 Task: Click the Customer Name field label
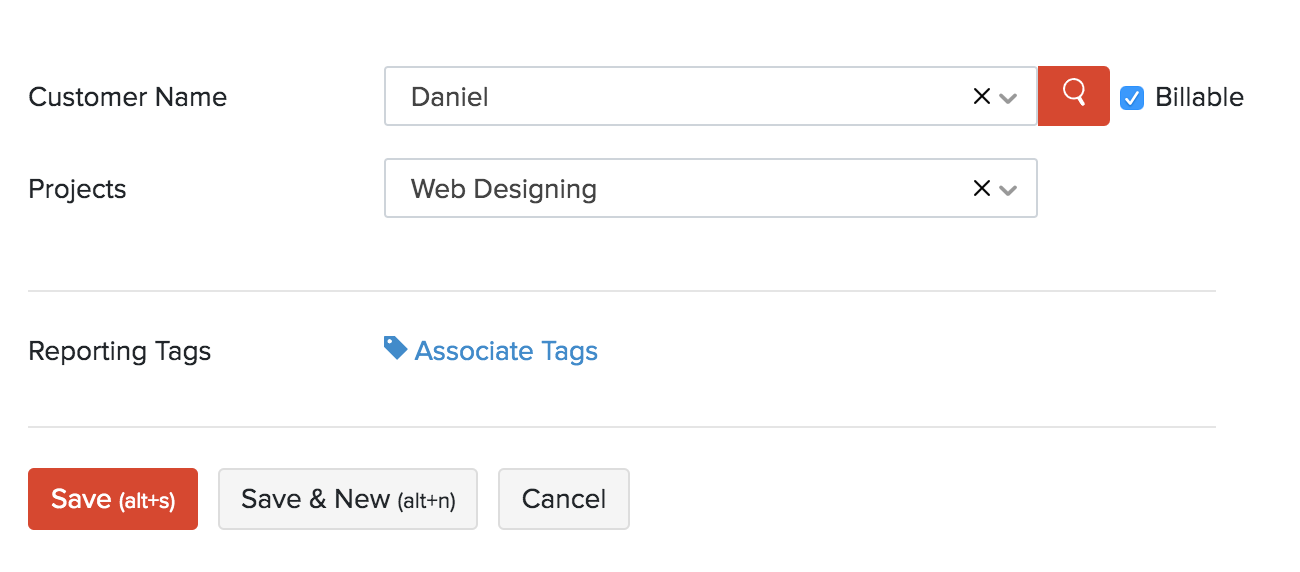tap(127, 97)
